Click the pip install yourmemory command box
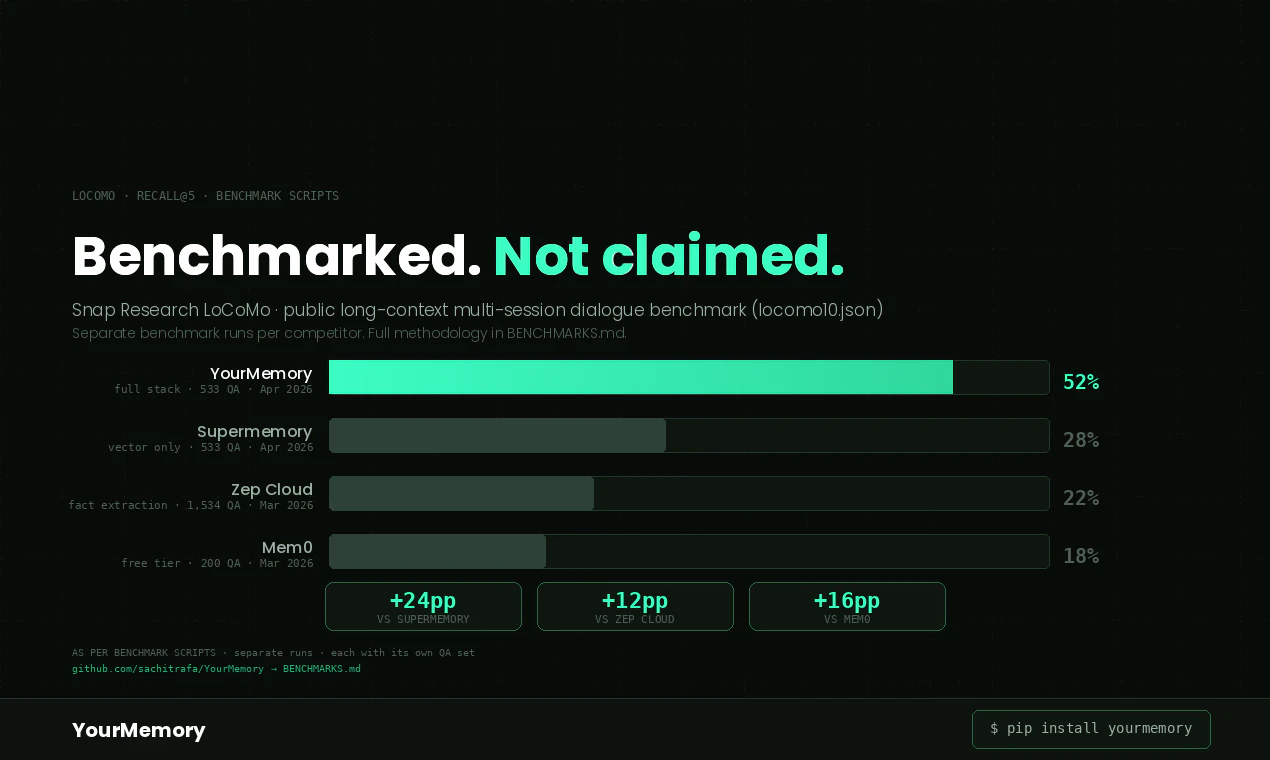 [x=1091, y=729]
